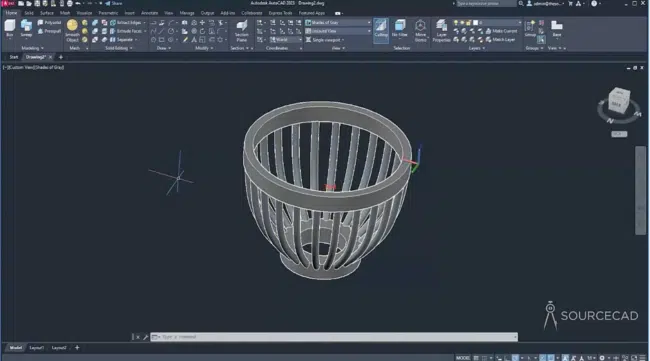Image resolution: width=650 pixels, height=361 pixels.
Task: Open status bar customization menu icon
Action: pyautogui.click(x=643, y=358)
